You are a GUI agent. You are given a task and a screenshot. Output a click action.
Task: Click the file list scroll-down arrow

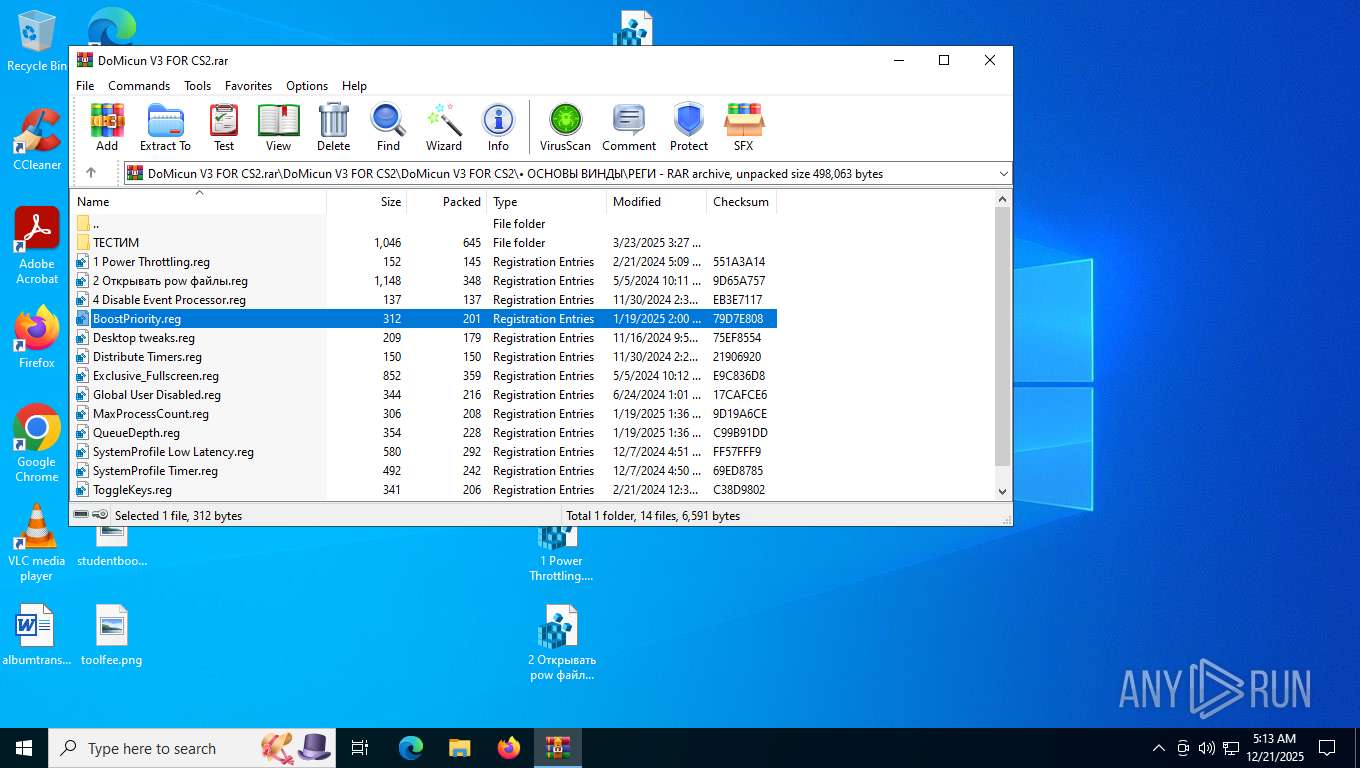tap(1003, 491)
